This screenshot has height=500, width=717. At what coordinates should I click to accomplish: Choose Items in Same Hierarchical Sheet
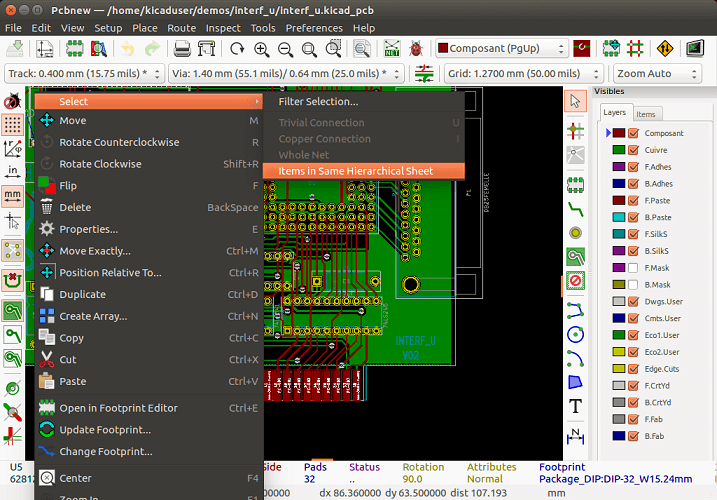pyautogui.click(x=355, y=171)
